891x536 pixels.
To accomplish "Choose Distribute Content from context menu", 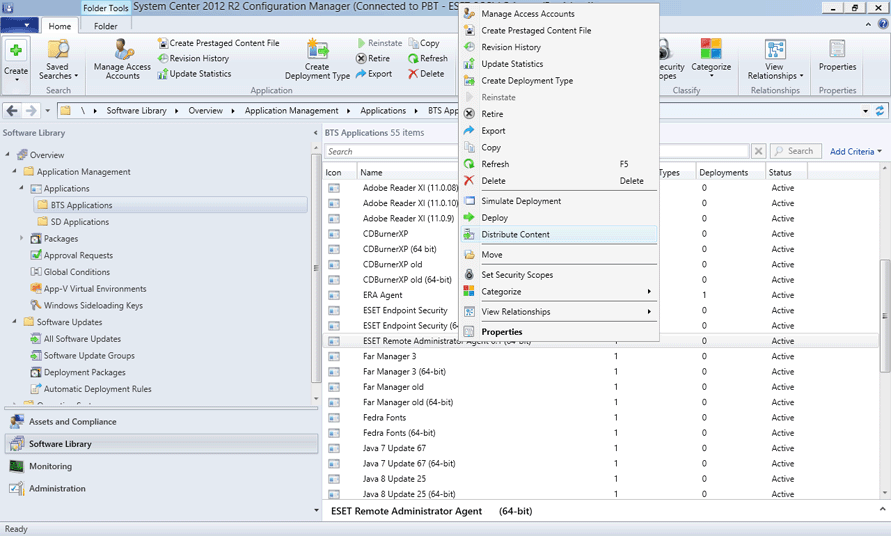I will point(515,235).
